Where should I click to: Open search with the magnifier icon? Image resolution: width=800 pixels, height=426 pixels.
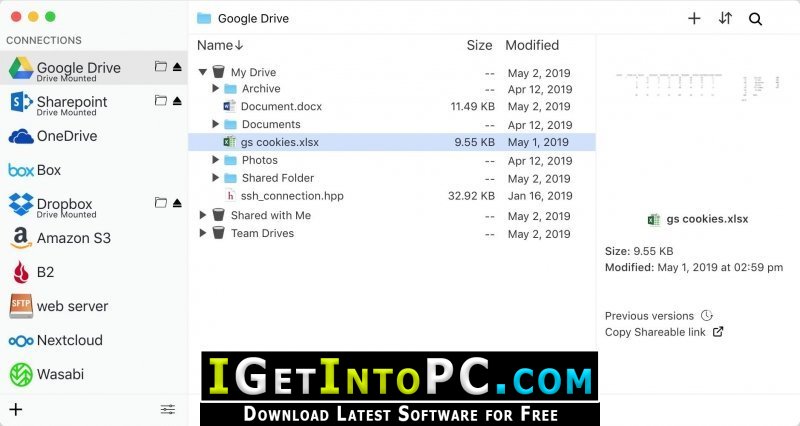(x=755, y=19)
